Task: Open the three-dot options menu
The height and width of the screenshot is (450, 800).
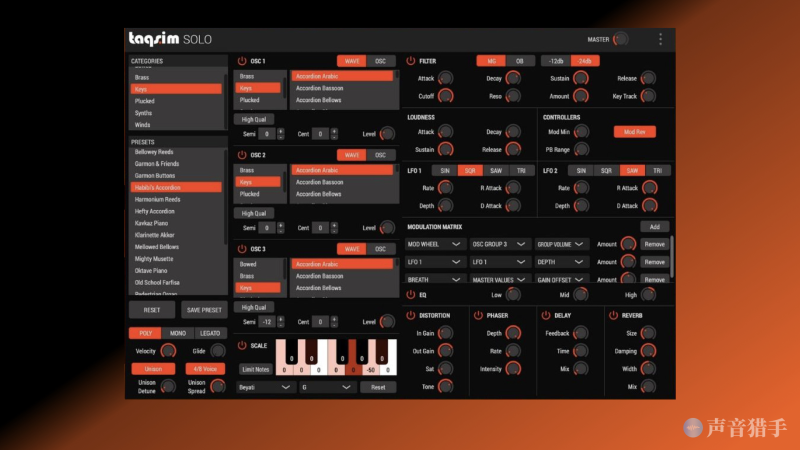Action: tap(660, 40)
